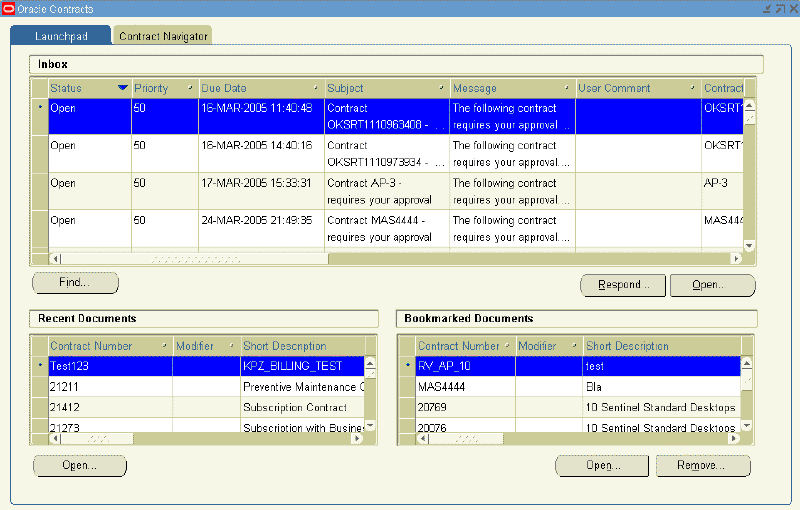The height and width of the screenshot is (510, 800).
Task: Click the Bla description cell
Action: (662, 387)
